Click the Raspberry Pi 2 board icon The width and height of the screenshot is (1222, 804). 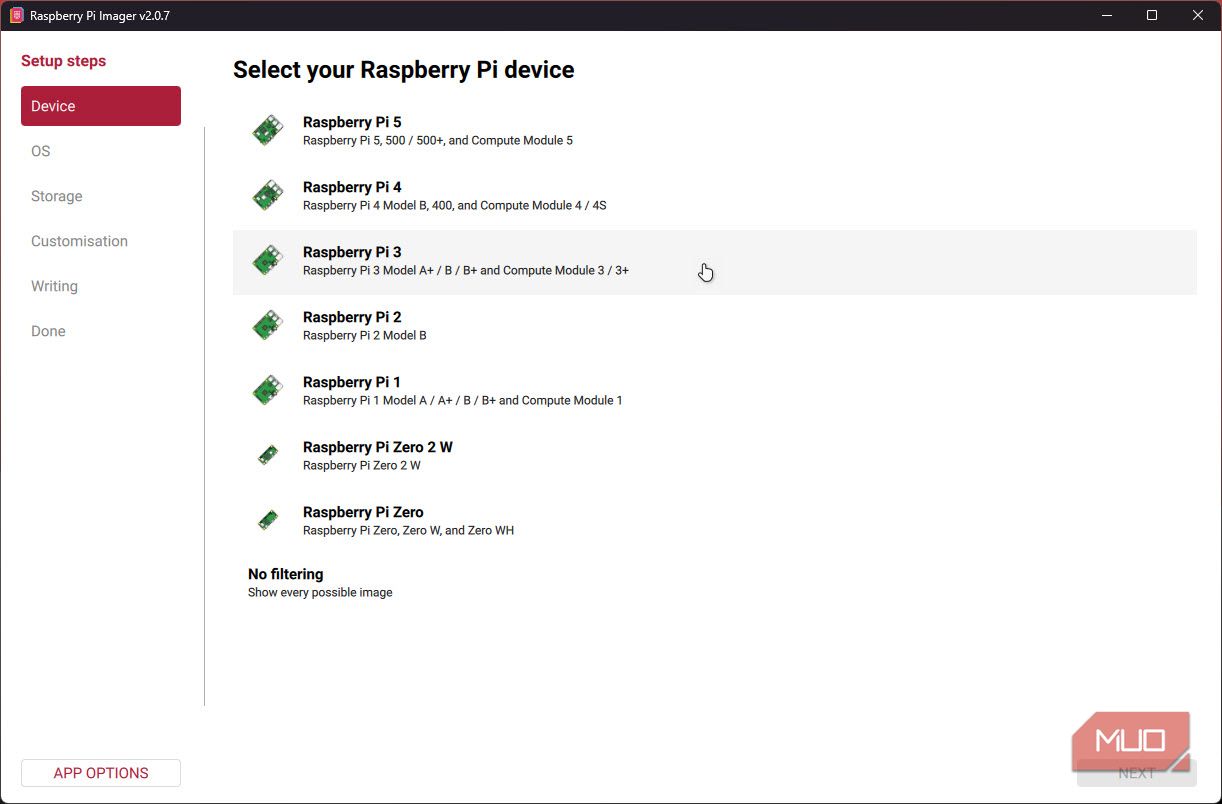tap(267, 326)
